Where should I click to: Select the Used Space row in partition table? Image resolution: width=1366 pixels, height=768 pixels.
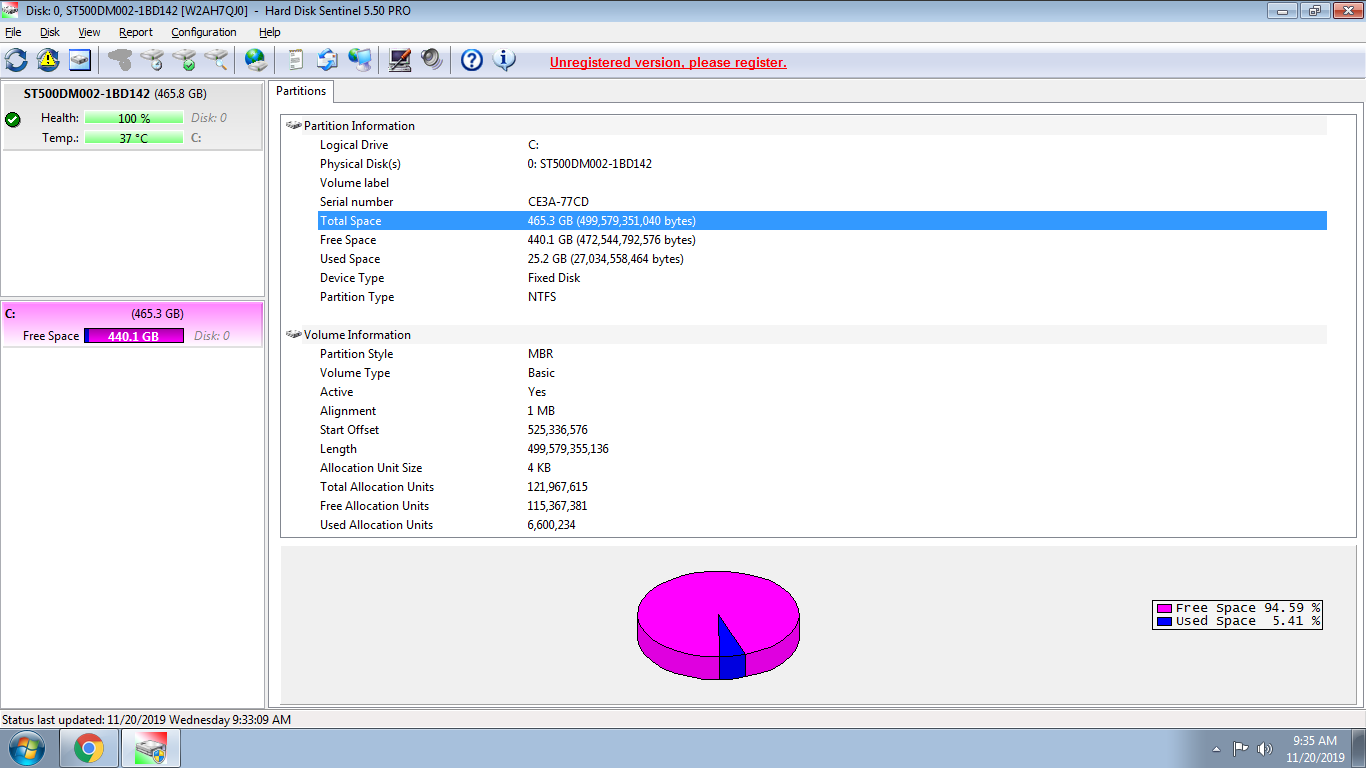pos(822,259)
